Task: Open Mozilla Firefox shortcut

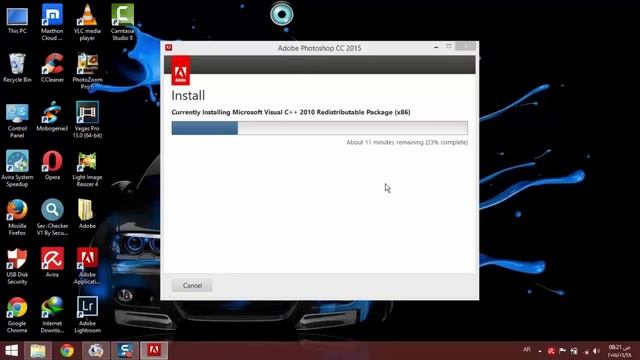Action: (17, 217)
